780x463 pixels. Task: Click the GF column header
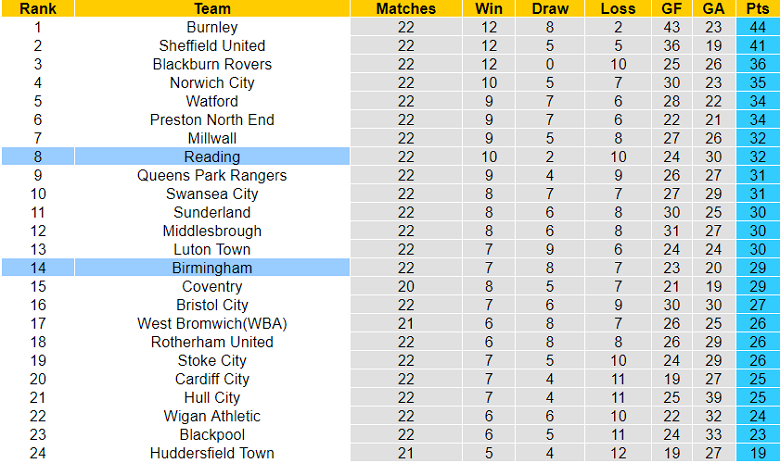coord(671,9)
